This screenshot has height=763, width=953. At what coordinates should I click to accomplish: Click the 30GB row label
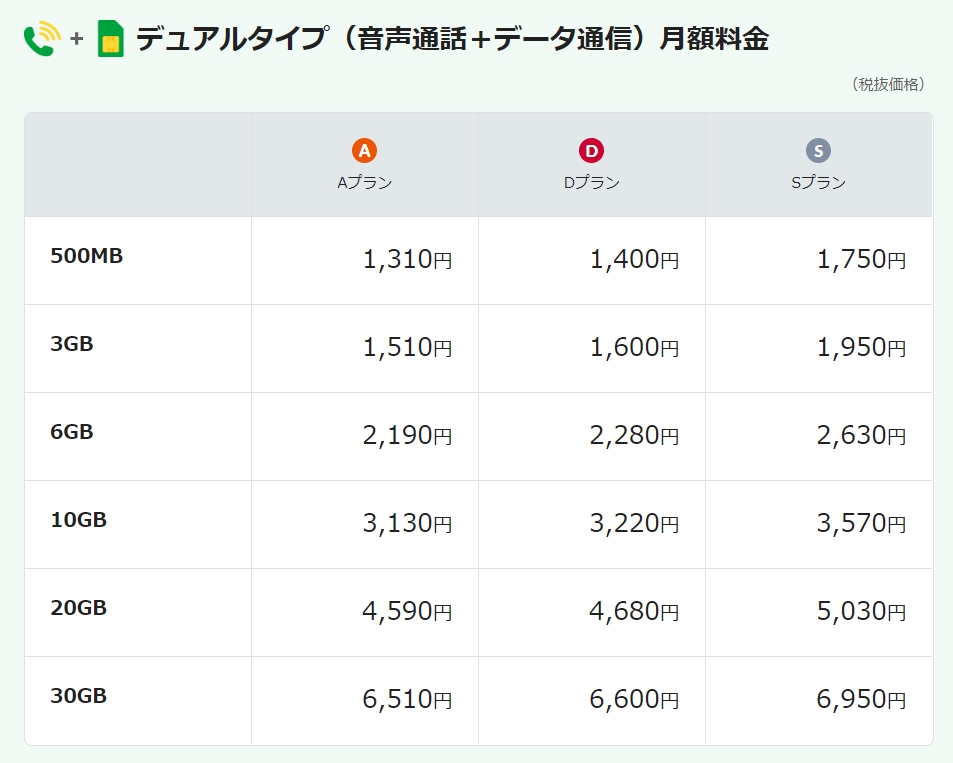[x=78, y=696]
